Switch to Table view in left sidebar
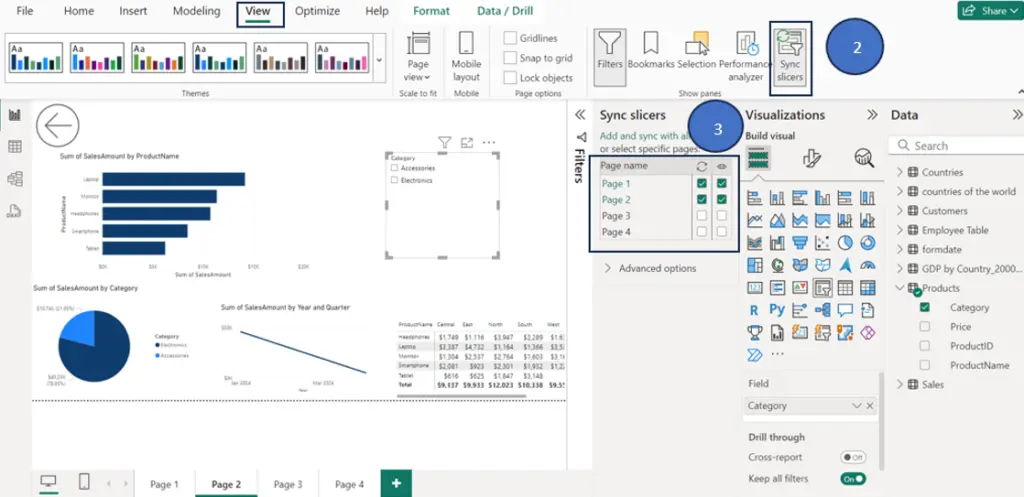The height and width of the screenshot is (497, 1024). 14,147
